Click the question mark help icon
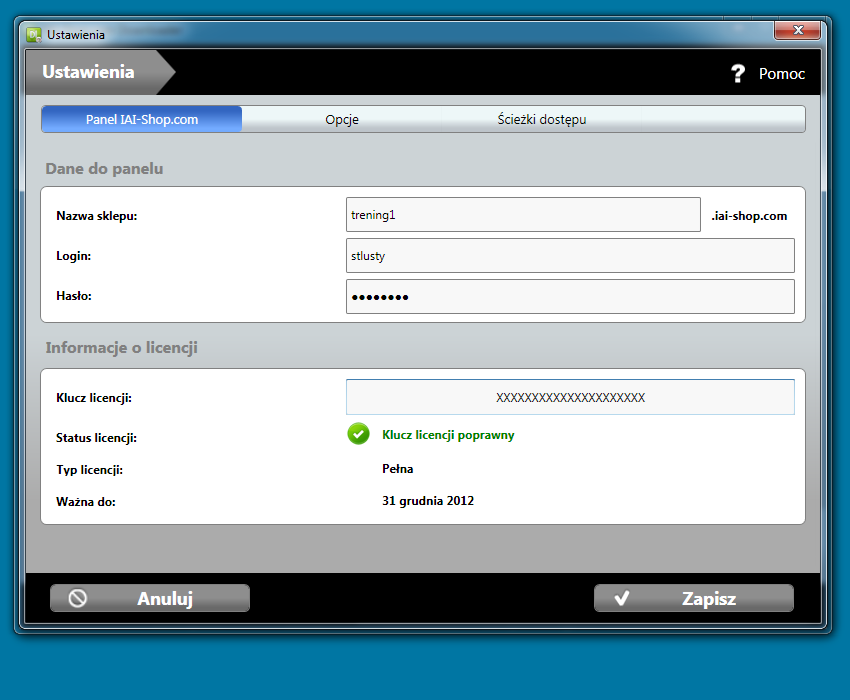This screenshot has width=850, height=700. [x=738, y=73]
